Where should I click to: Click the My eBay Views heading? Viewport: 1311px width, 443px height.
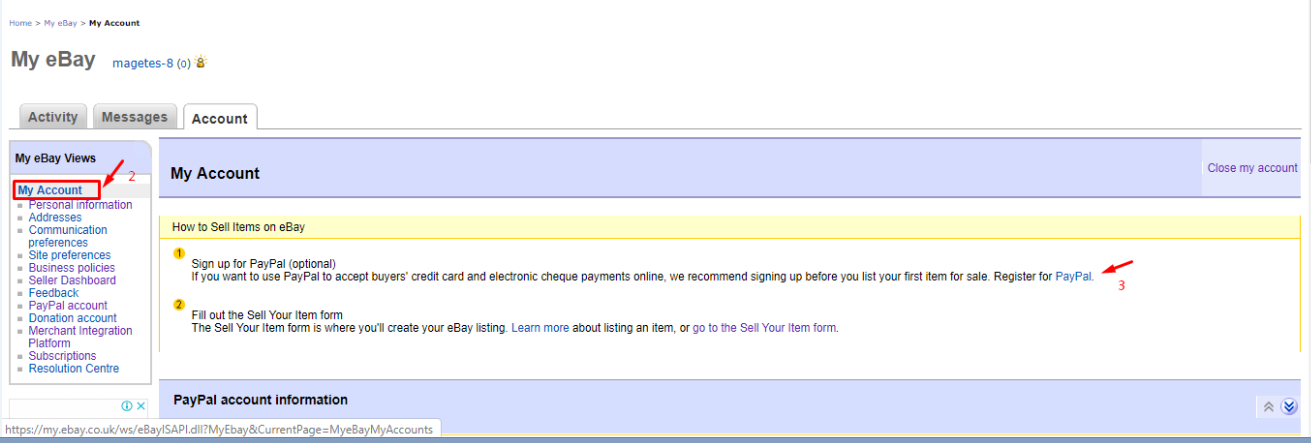pos(55,158)
